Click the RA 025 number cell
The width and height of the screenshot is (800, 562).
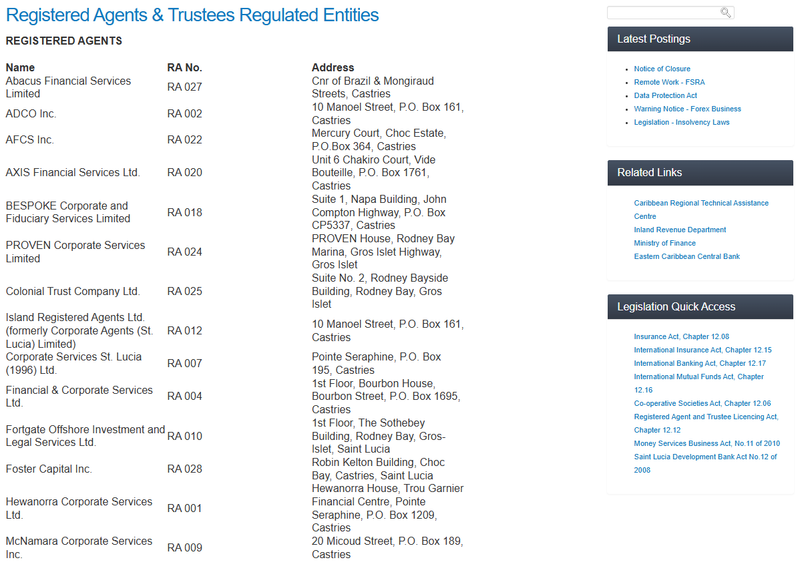pyautogui.click(x=184, y=291)
